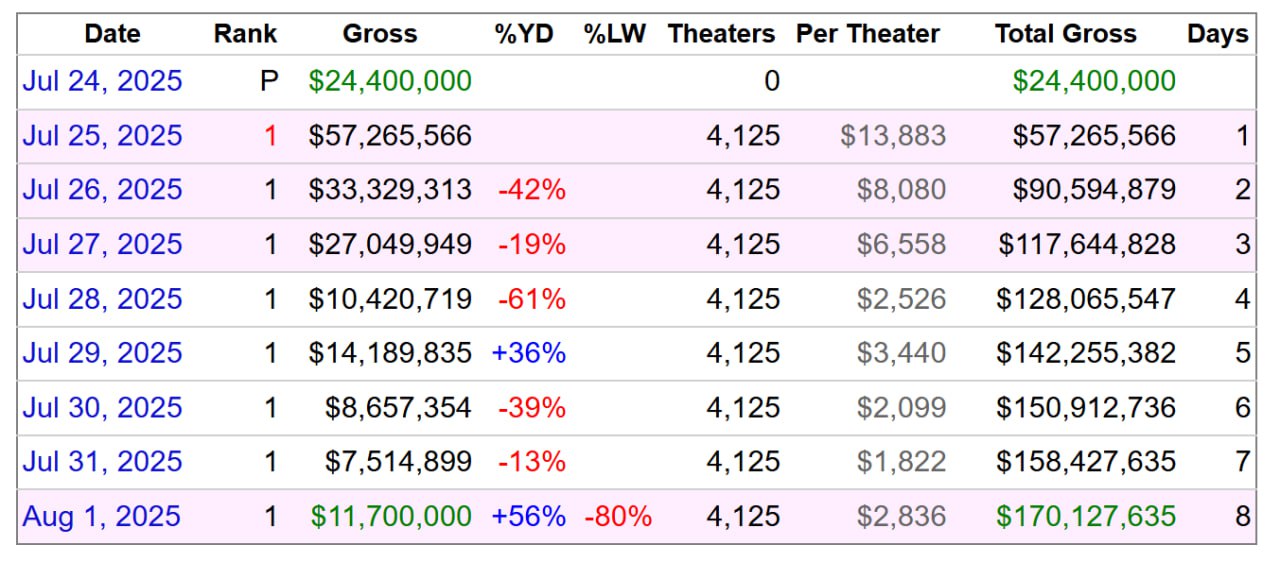Click the Days column header
This screenshot has height=562, width=1280.
(x=1217, y=34)
